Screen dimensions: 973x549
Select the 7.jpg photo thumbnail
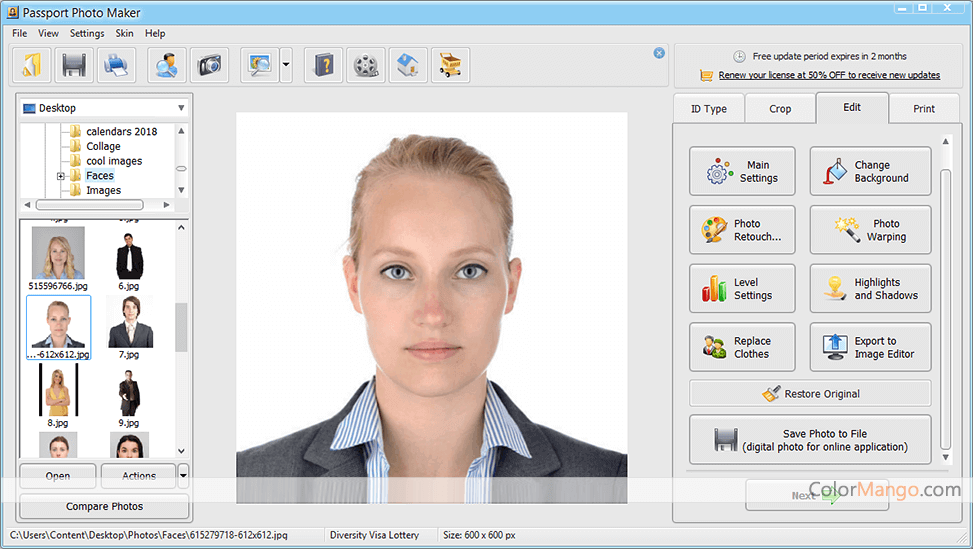point(129,322)
